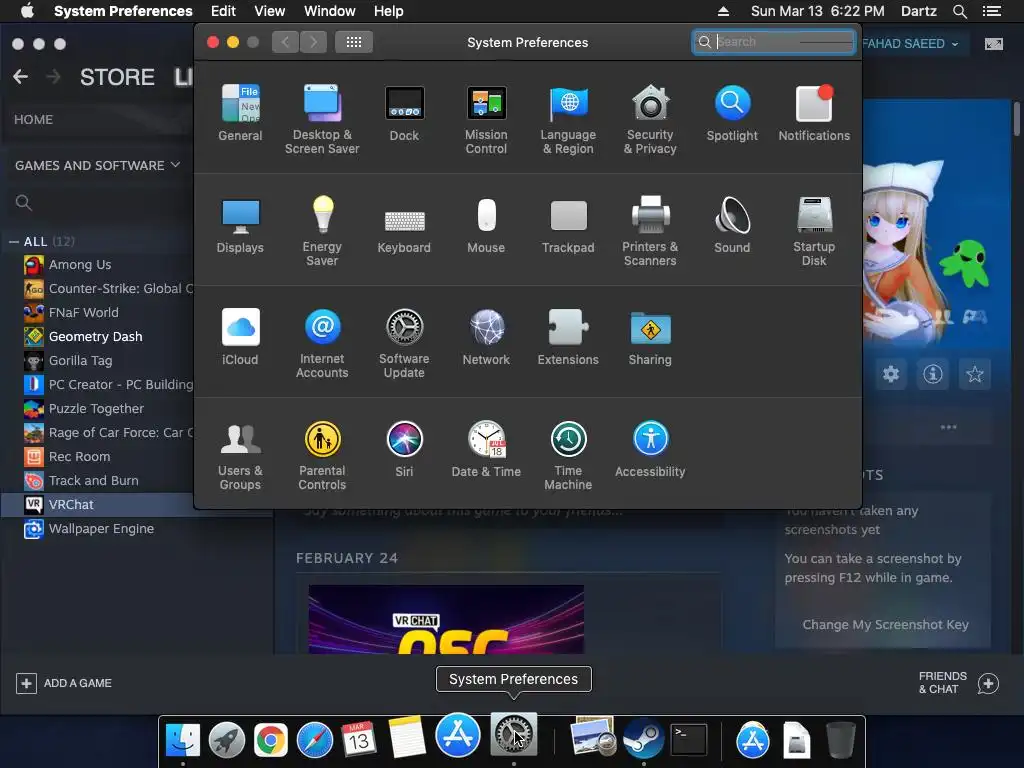
Task: Go back in System Preferences toolbar
Action: 285,42
